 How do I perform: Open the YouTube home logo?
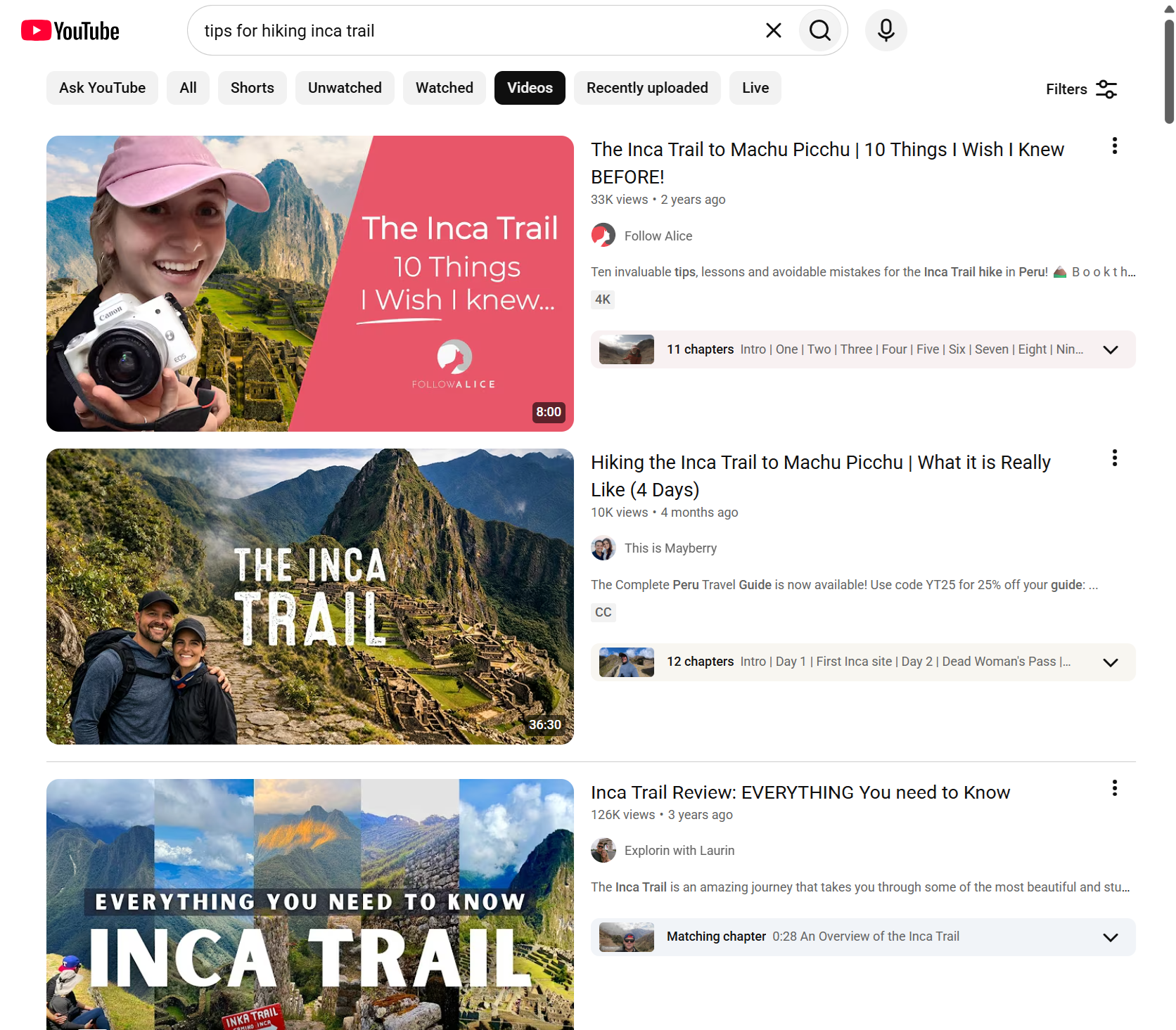tap(70, 31)
